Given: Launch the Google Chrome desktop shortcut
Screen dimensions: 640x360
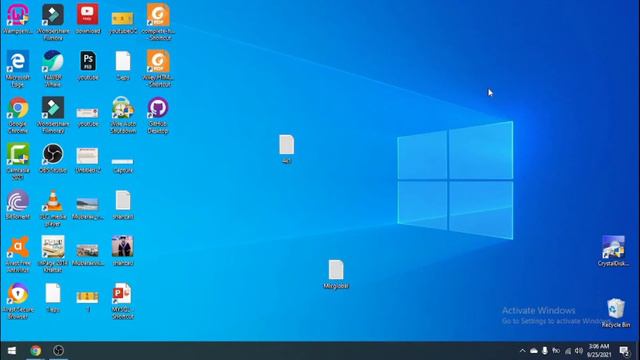Looking at the screenshot, I should coord(18,115).
